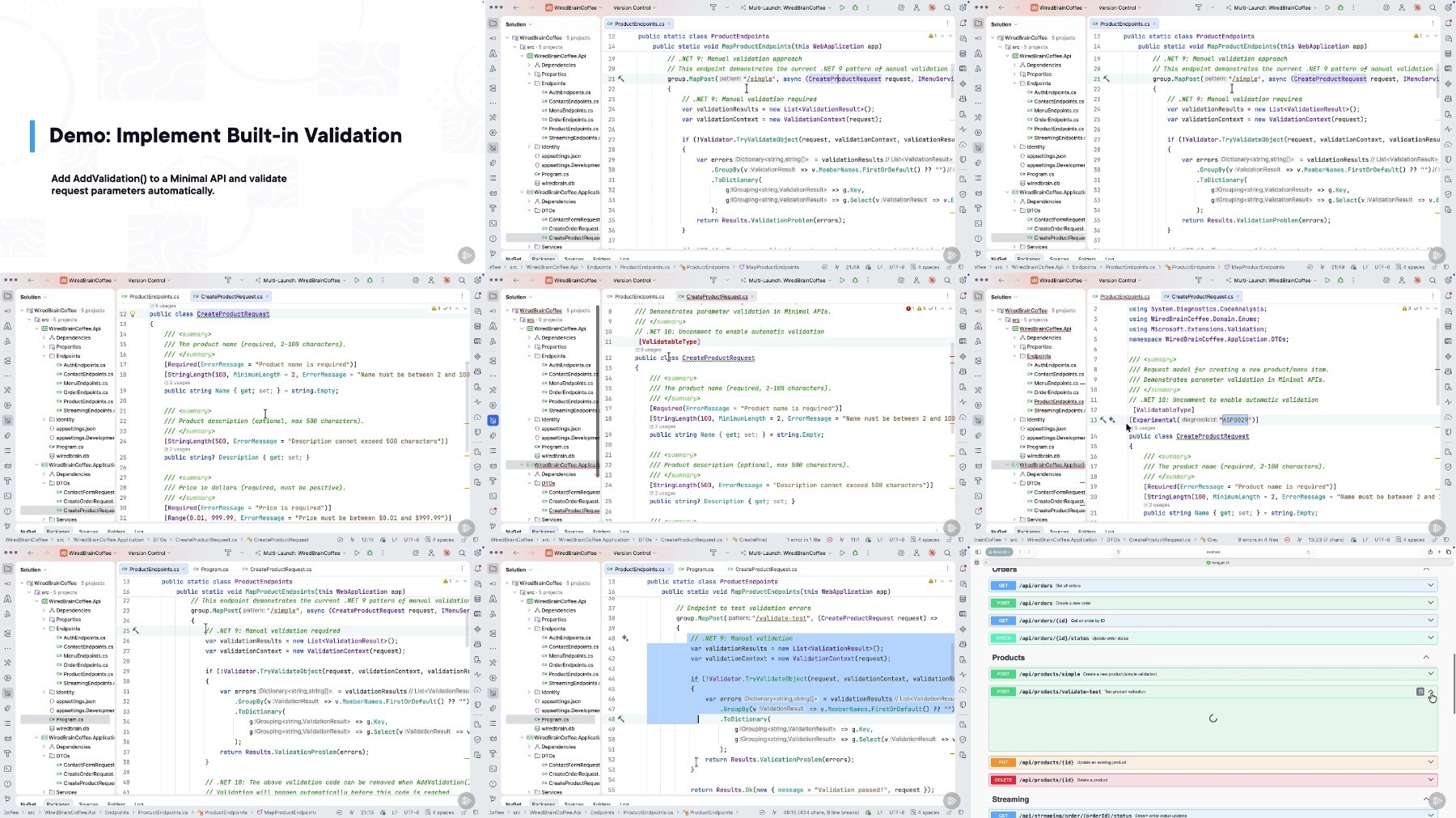Show the Safari tab overview
1456x818 pixels.
(1449, 552)
